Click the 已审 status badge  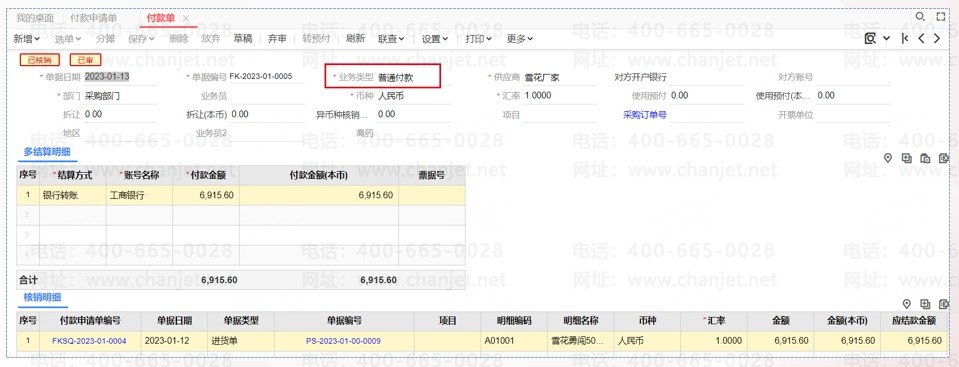(x=85, y=59)
